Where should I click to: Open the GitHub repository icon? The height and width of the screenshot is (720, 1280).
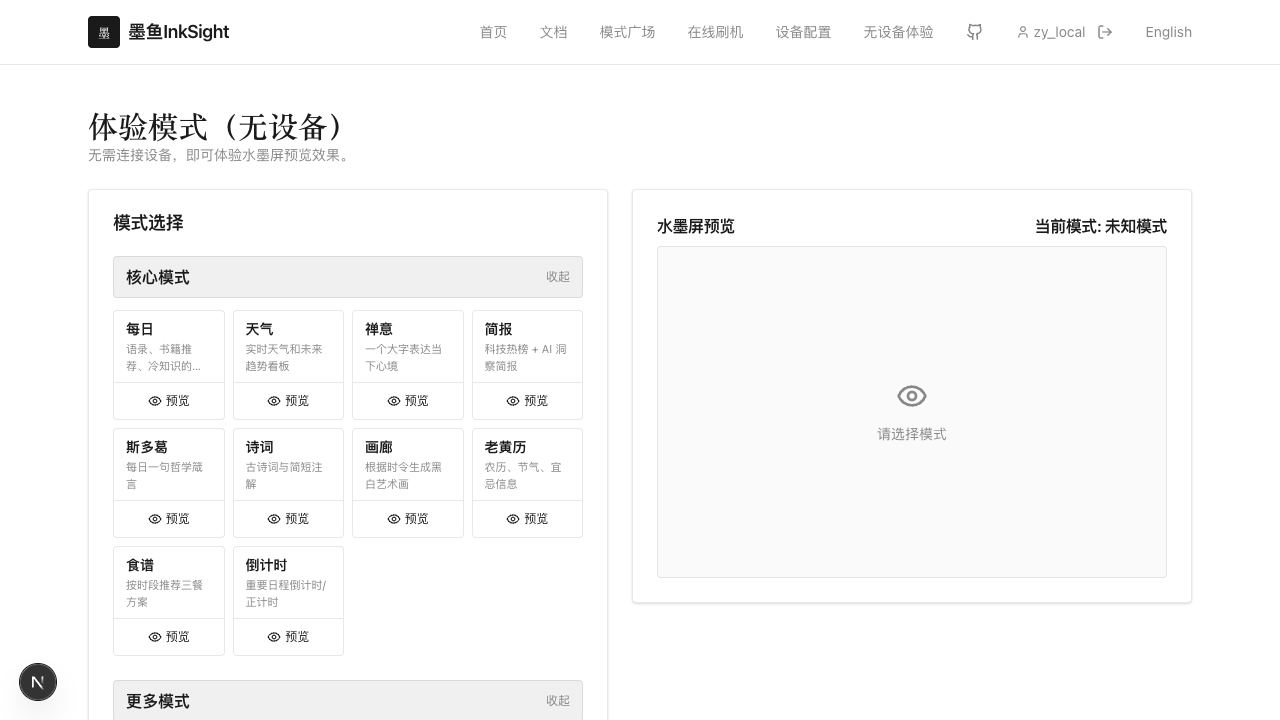tap(974, 32)
